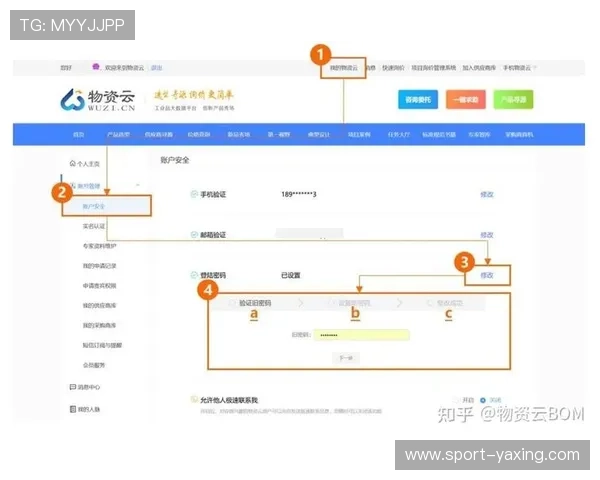Click the green button in the header
The height and width of the screenshot is (480, 600).
[513, 100]
